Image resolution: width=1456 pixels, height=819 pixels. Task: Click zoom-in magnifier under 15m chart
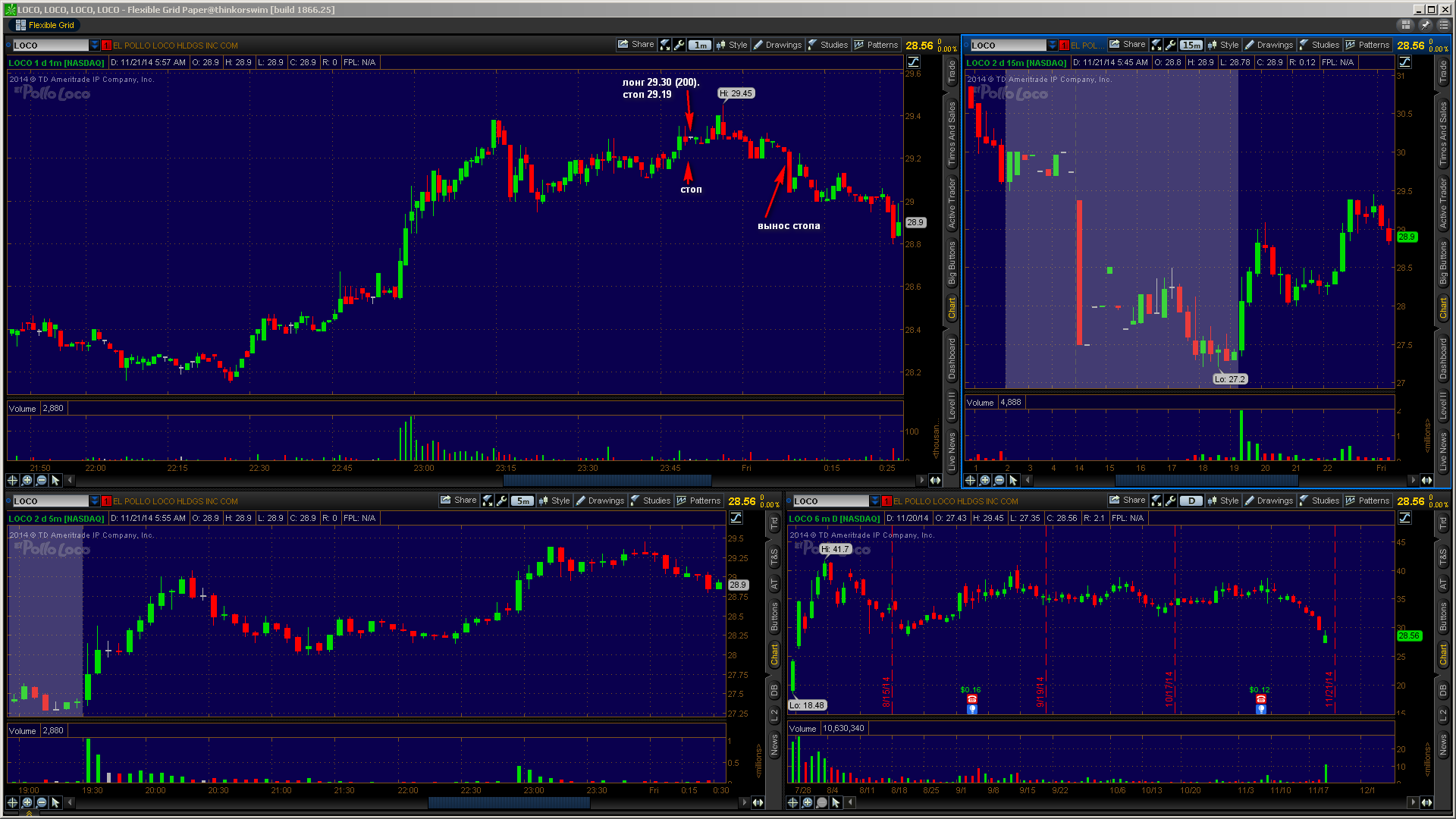[984, 480]
